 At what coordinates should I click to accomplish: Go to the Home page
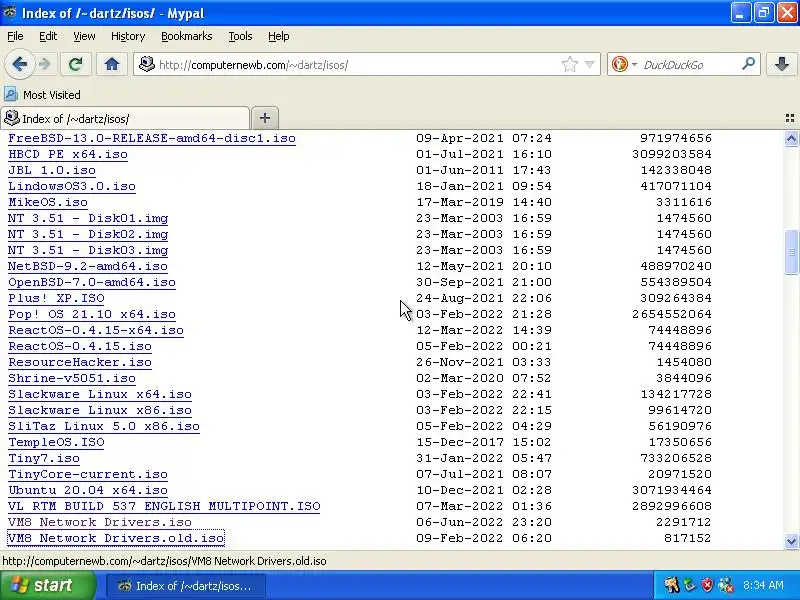112,64
